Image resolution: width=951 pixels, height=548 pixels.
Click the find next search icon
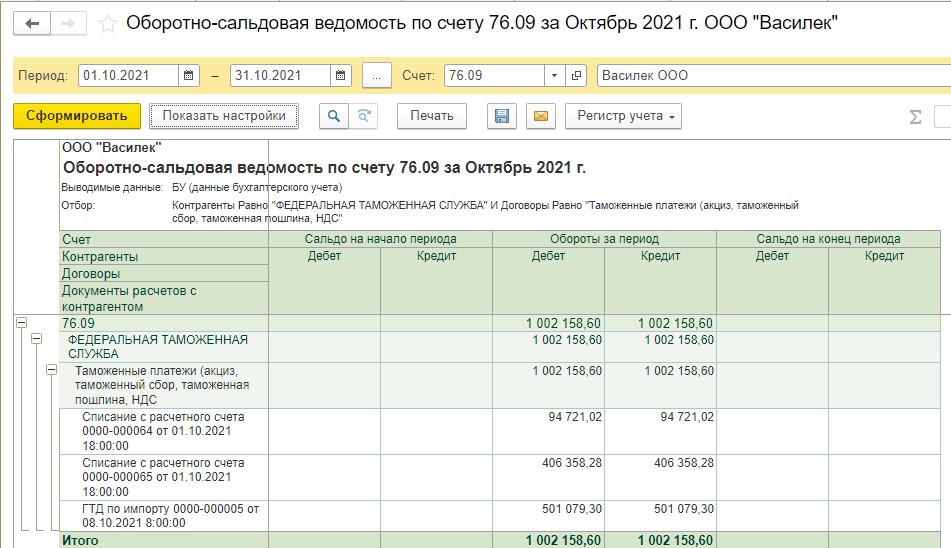point(363,116)
